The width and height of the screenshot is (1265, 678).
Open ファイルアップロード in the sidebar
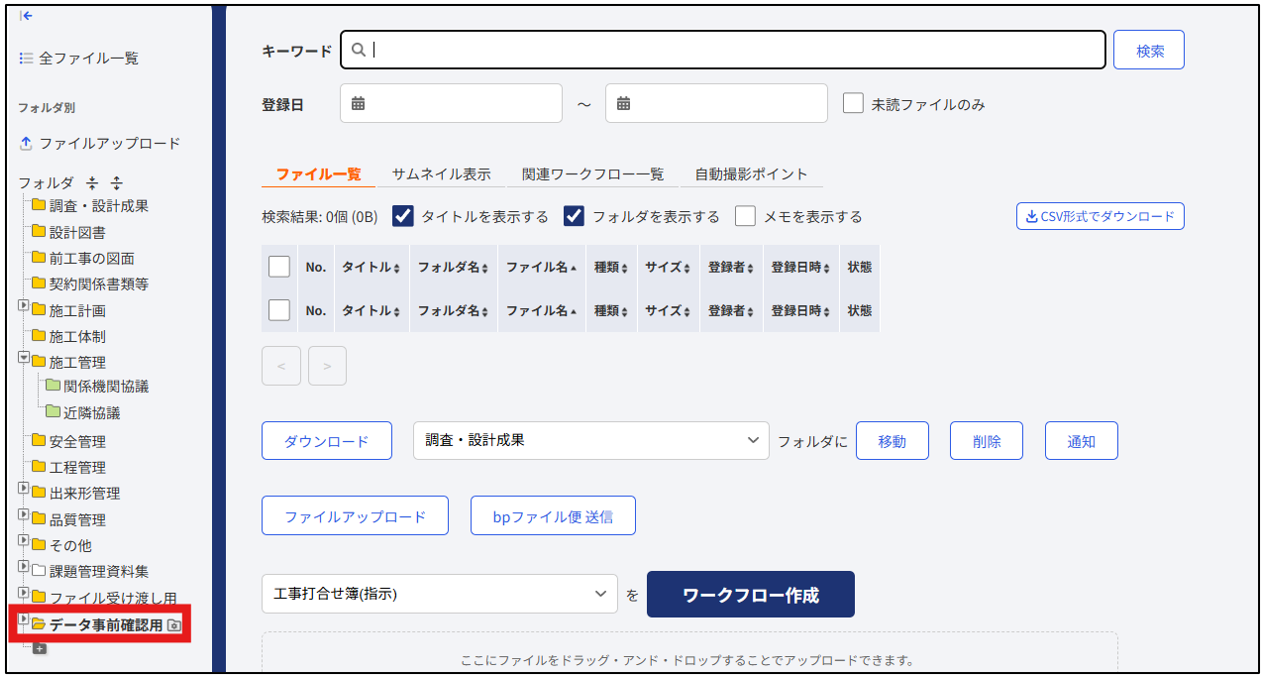pyautogui.click(x=100, y=143)
